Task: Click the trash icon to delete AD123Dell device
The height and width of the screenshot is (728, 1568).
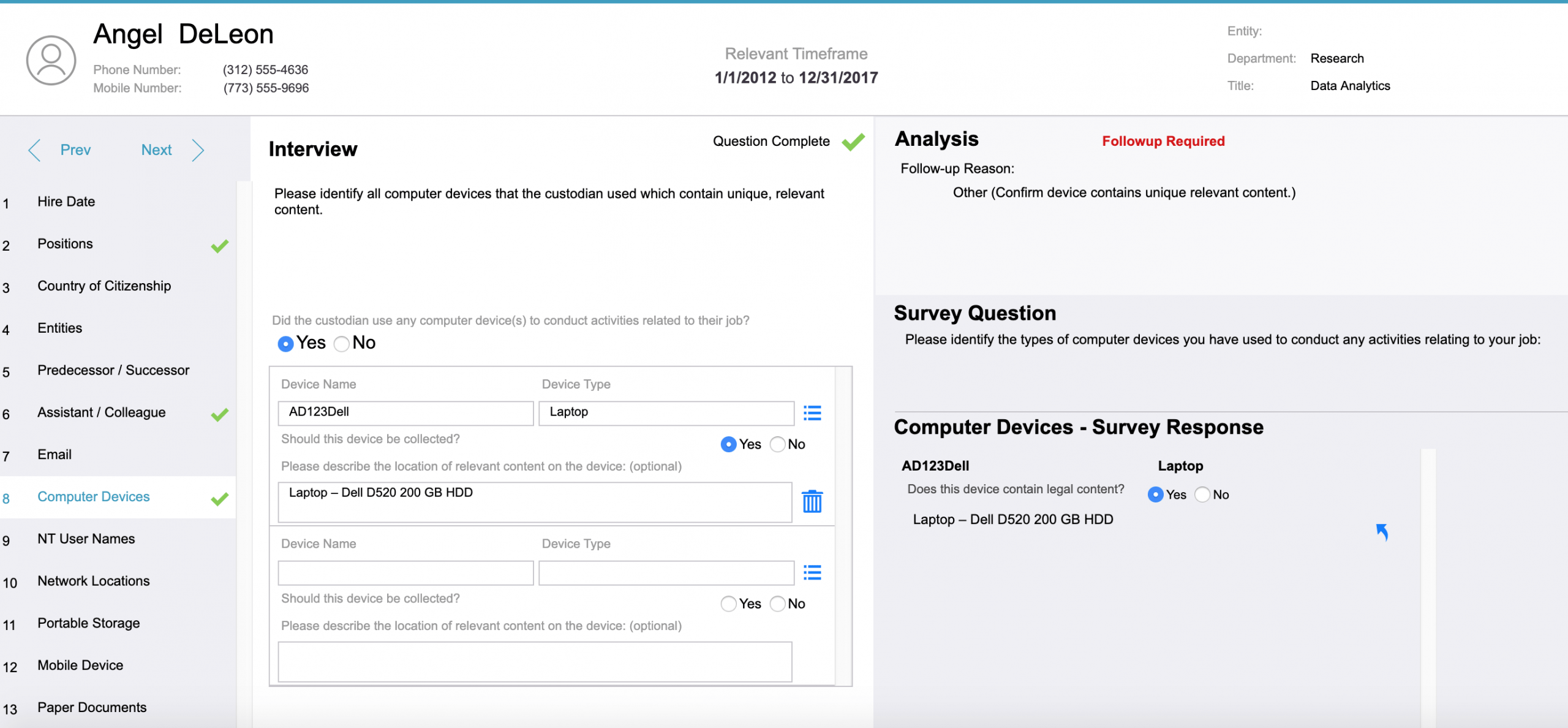Action: pyautogui.click(x=812, y=501)
